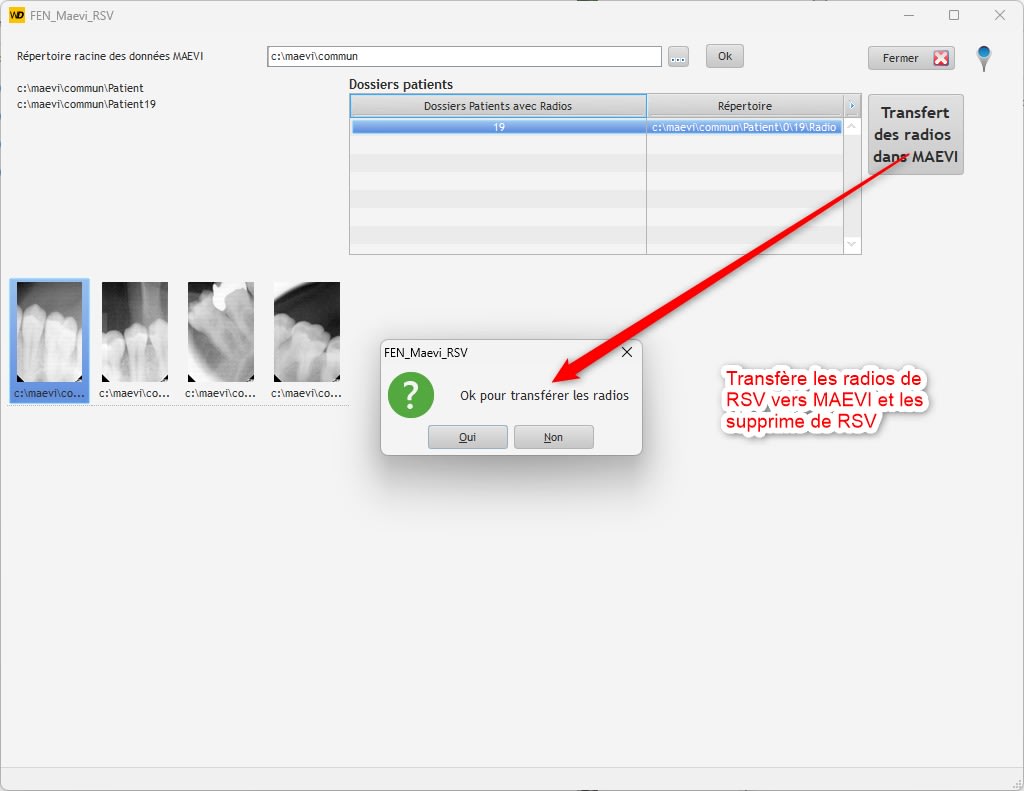Select patient folder row 19
Viewport: 1024px width, 791px height.
pos(498,128)
